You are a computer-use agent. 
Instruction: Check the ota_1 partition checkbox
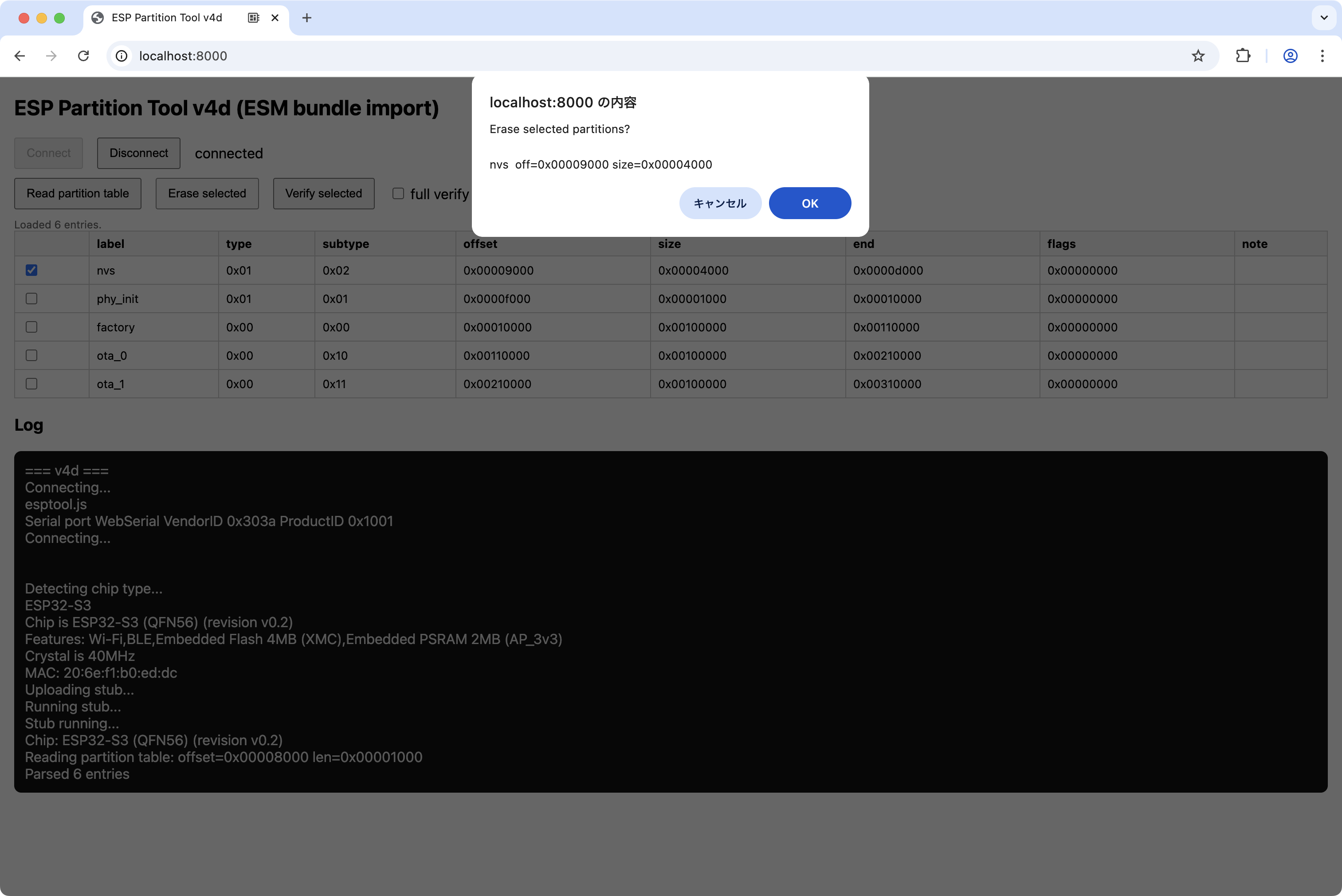(31, 384)
